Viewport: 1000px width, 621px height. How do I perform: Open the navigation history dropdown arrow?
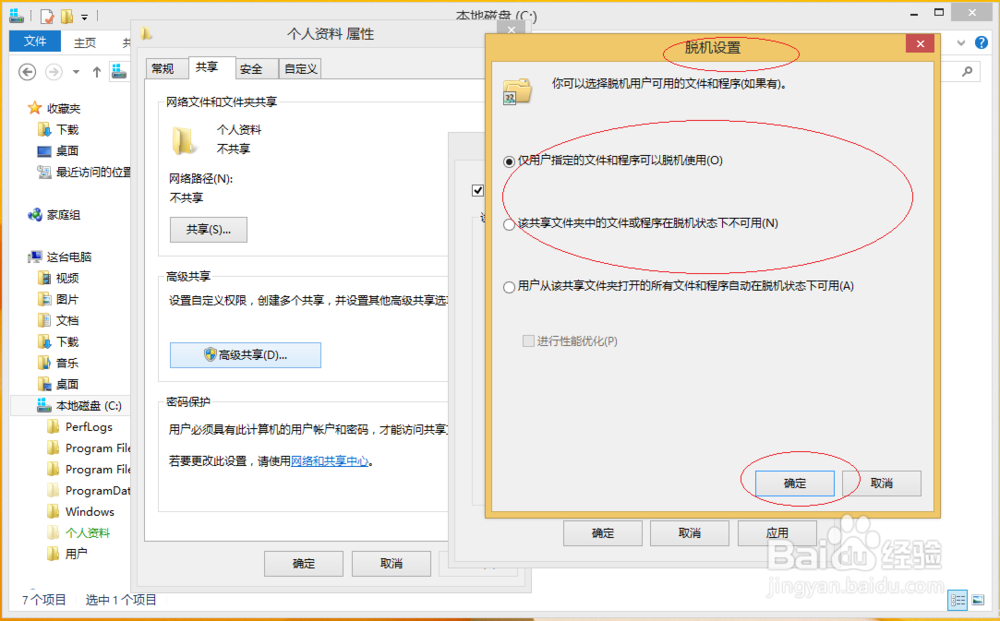[75, 71]
